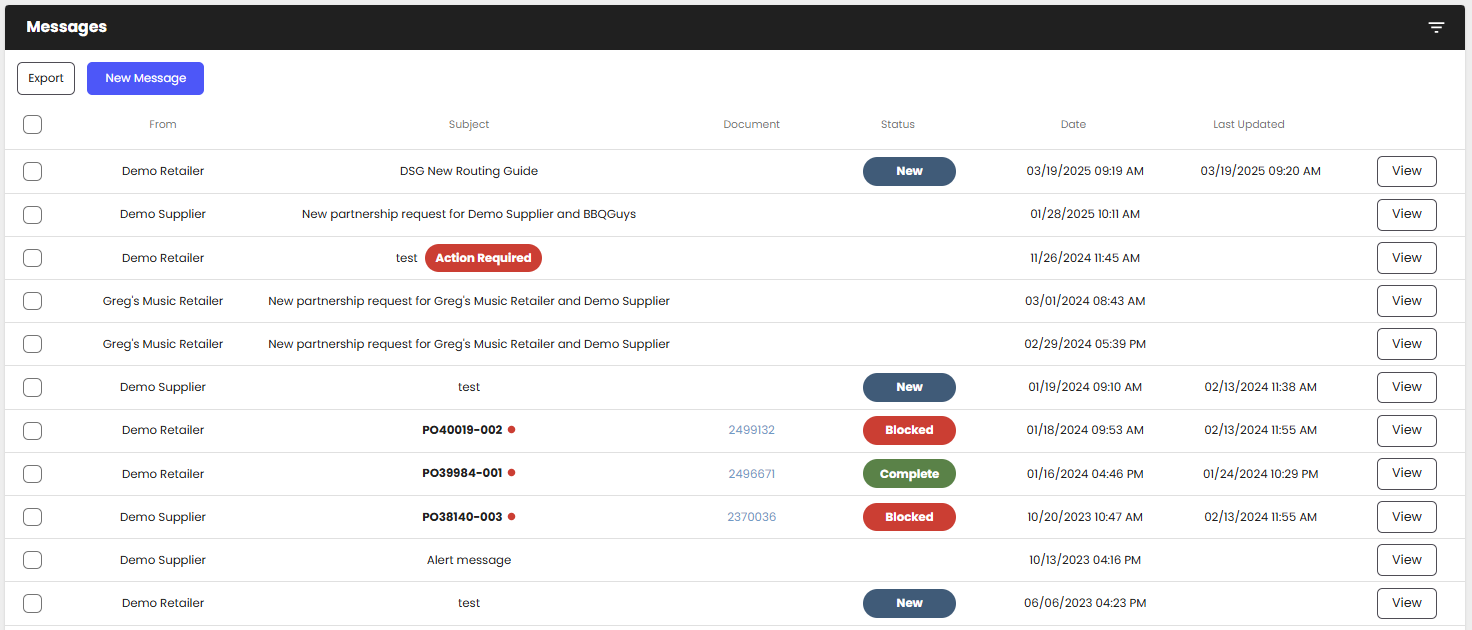Check the DSG New Routing Guide row checkbox

coord(32,171)
